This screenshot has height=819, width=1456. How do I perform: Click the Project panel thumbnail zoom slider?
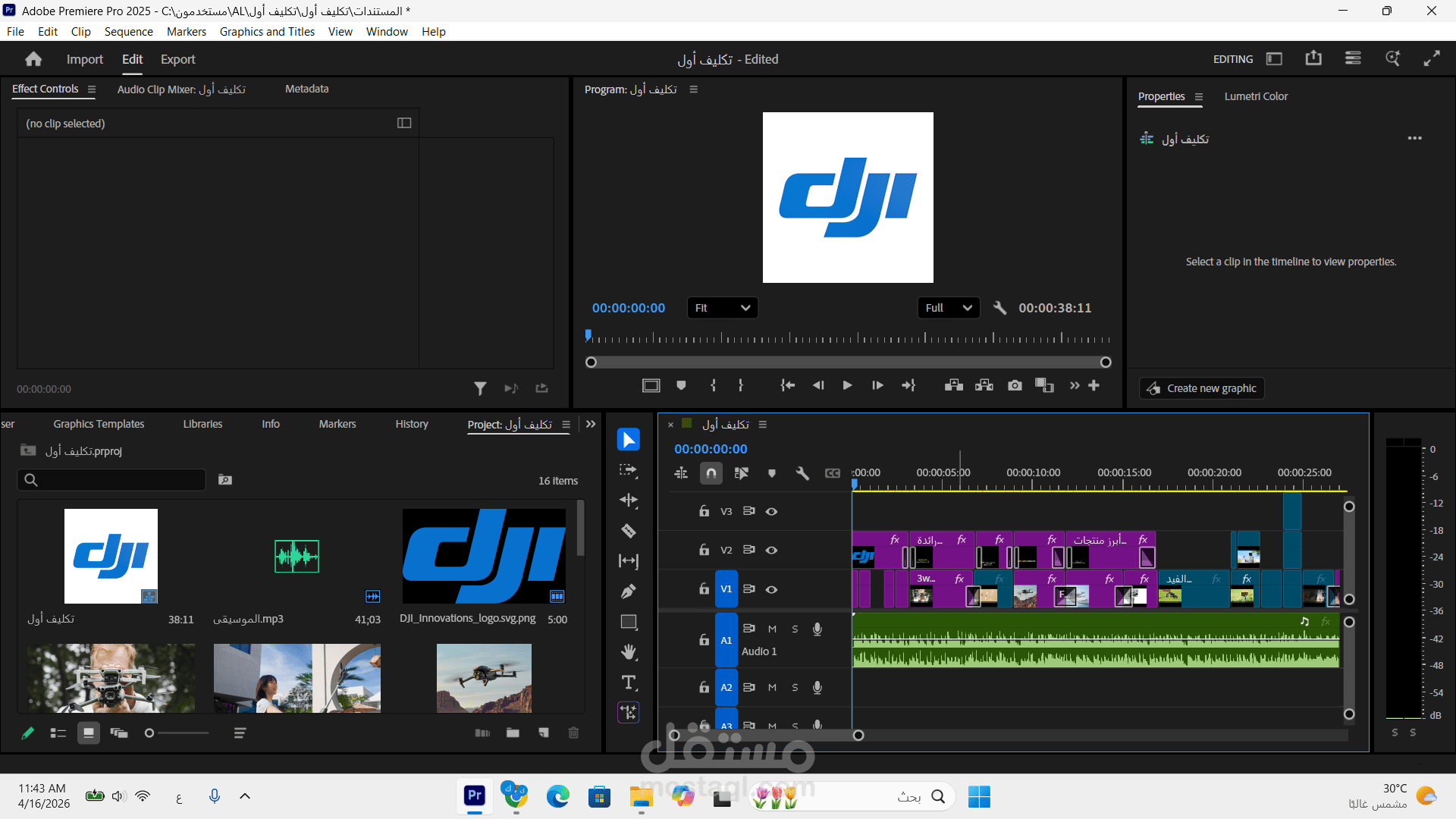pyautogui.click(x=177, y=733)
